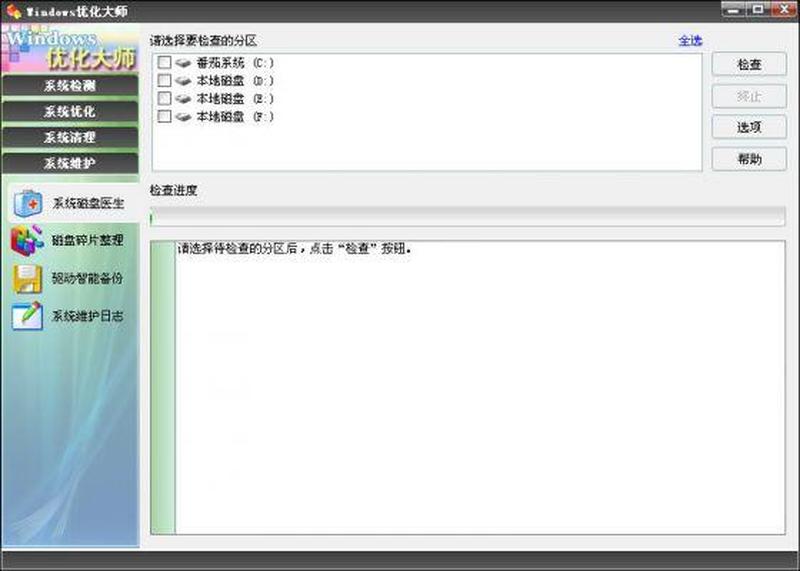Open the 系统磁盘医生 medical kit icon
The height and width of the screenshot is (571, 800).
28,203
